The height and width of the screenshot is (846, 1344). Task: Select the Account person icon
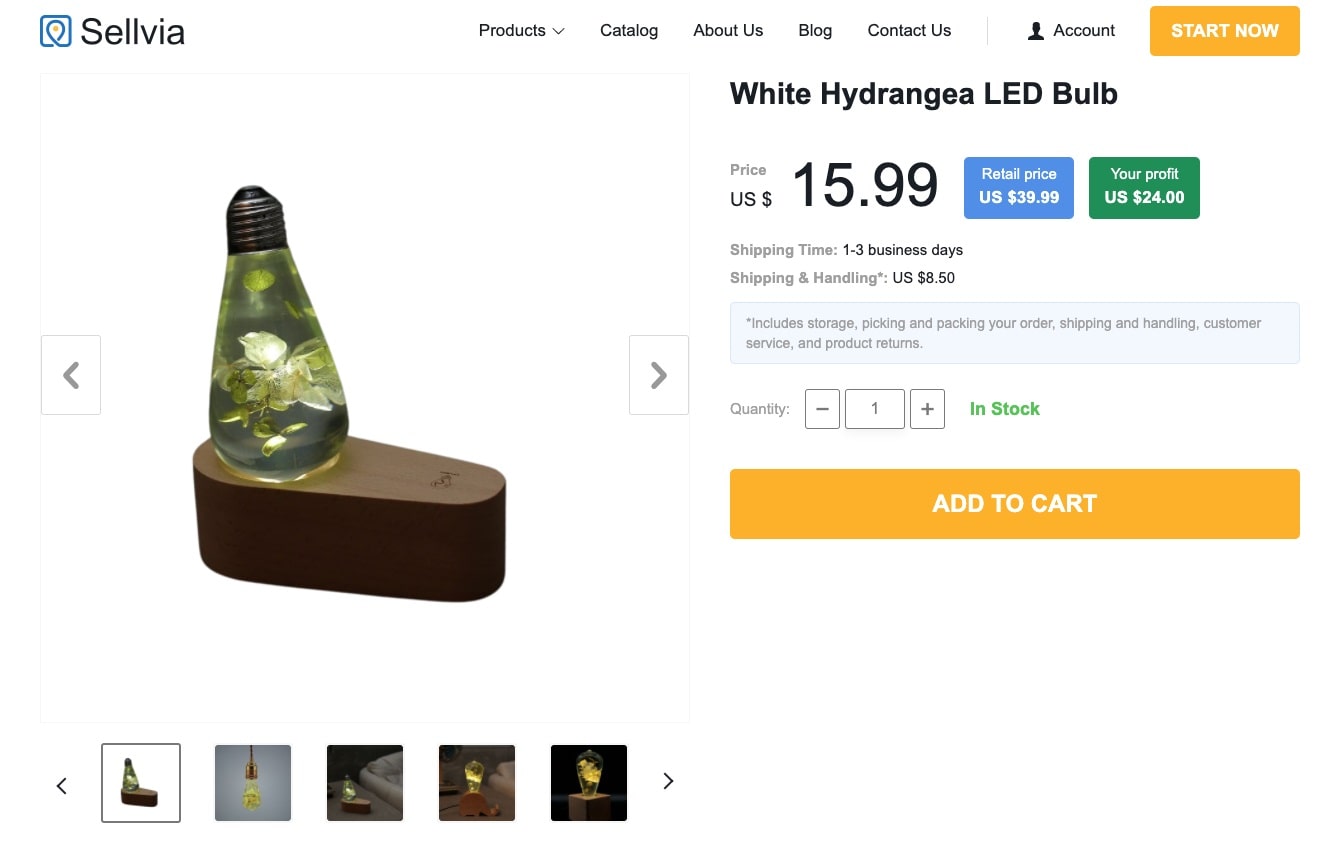pyautogui.click(x=1035, y=31)
